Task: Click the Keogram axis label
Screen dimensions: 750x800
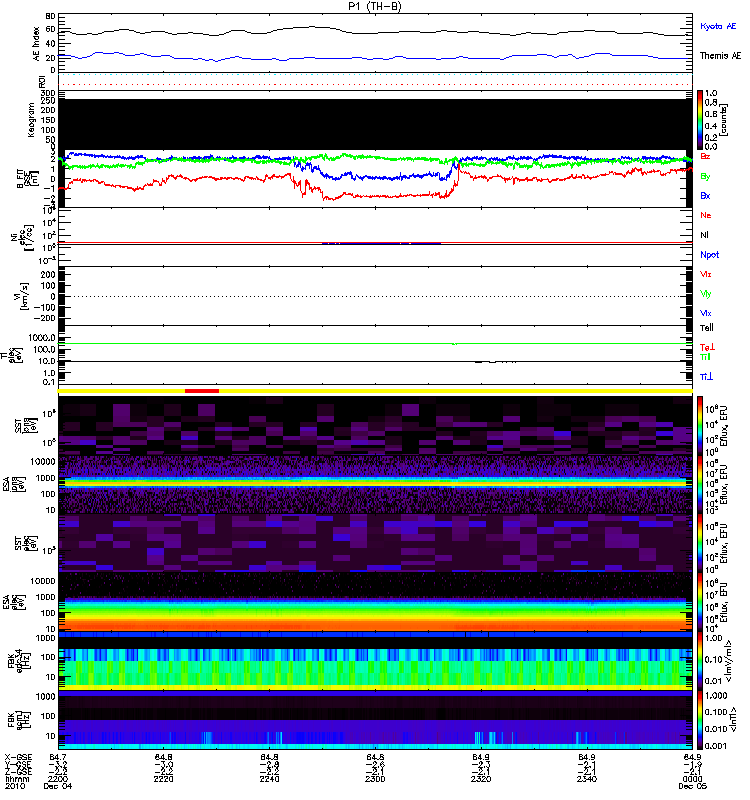Action: (x=31, y=120)
